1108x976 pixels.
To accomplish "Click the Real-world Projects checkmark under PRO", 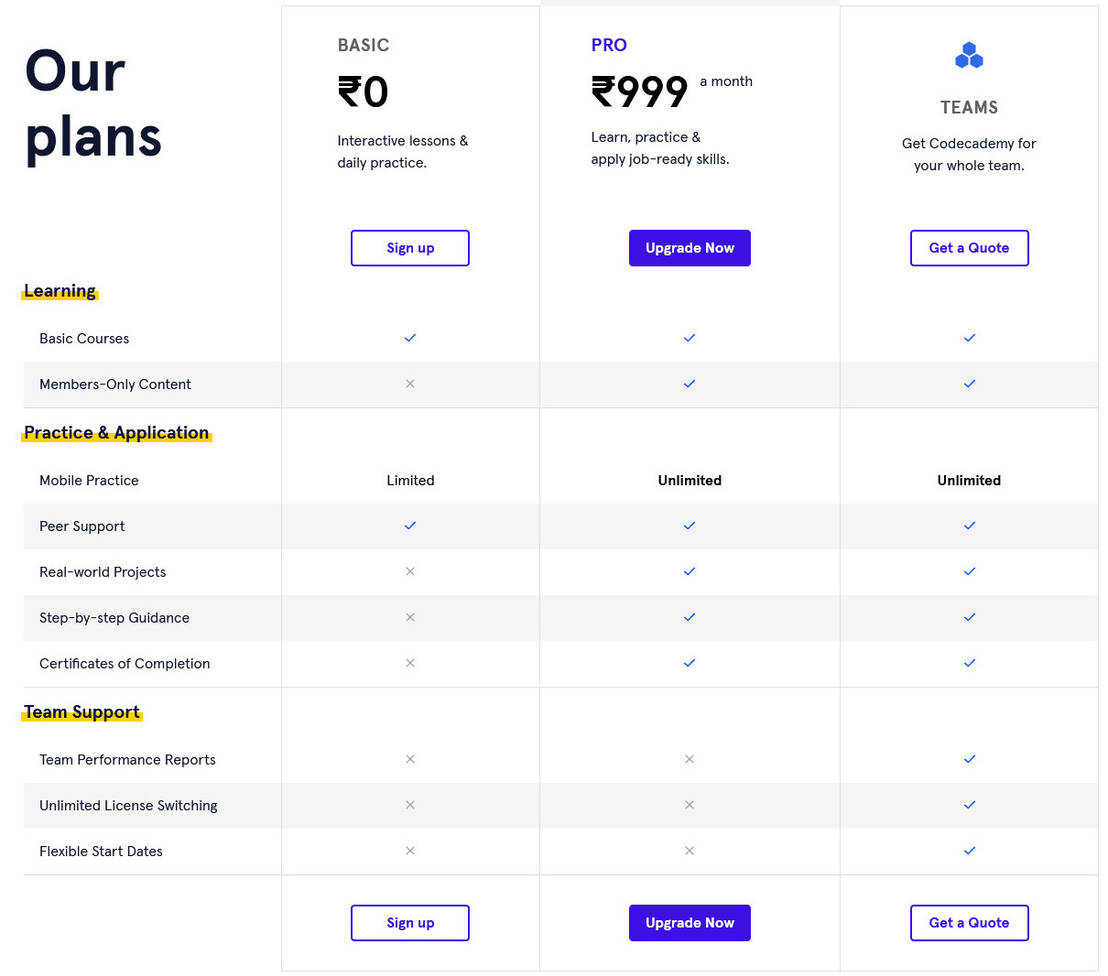I will [689, 571].
